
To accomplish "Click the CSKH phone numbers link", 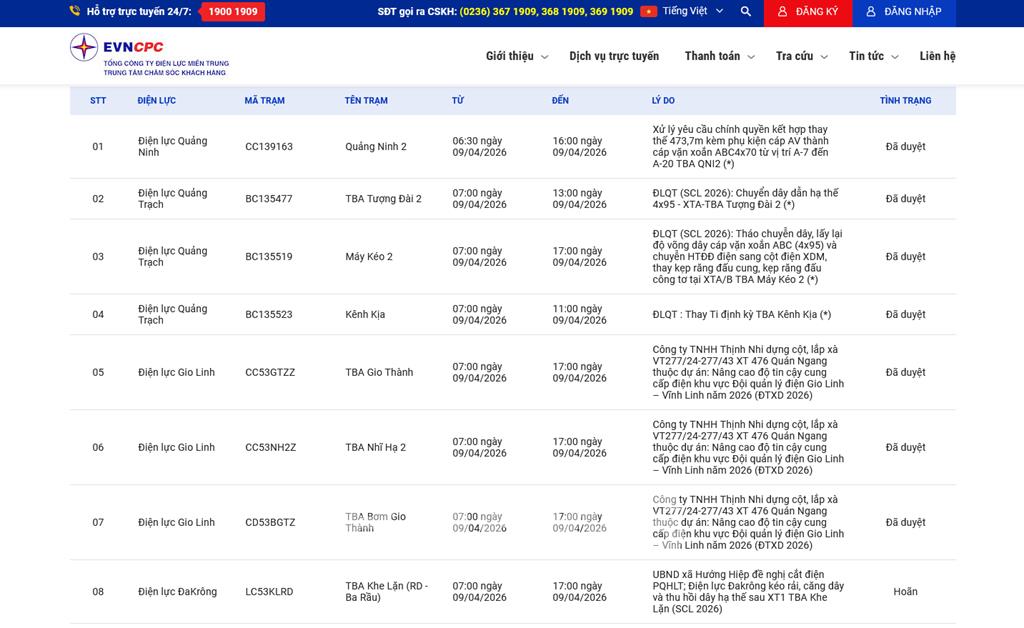I will click(x=546, y=12).
